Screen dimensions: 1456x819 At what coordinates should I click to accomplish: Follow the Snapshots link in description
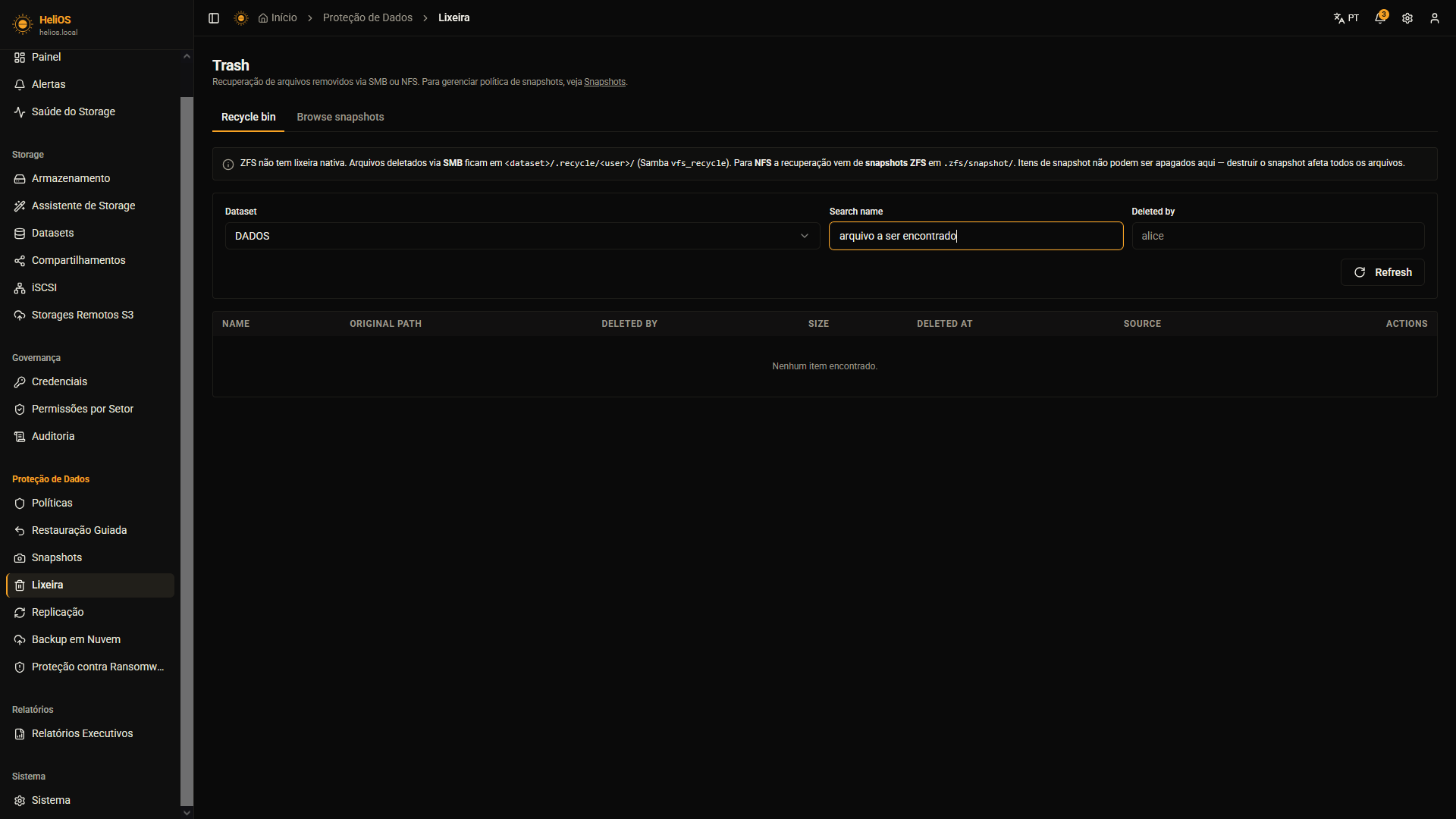click(604, 82)
